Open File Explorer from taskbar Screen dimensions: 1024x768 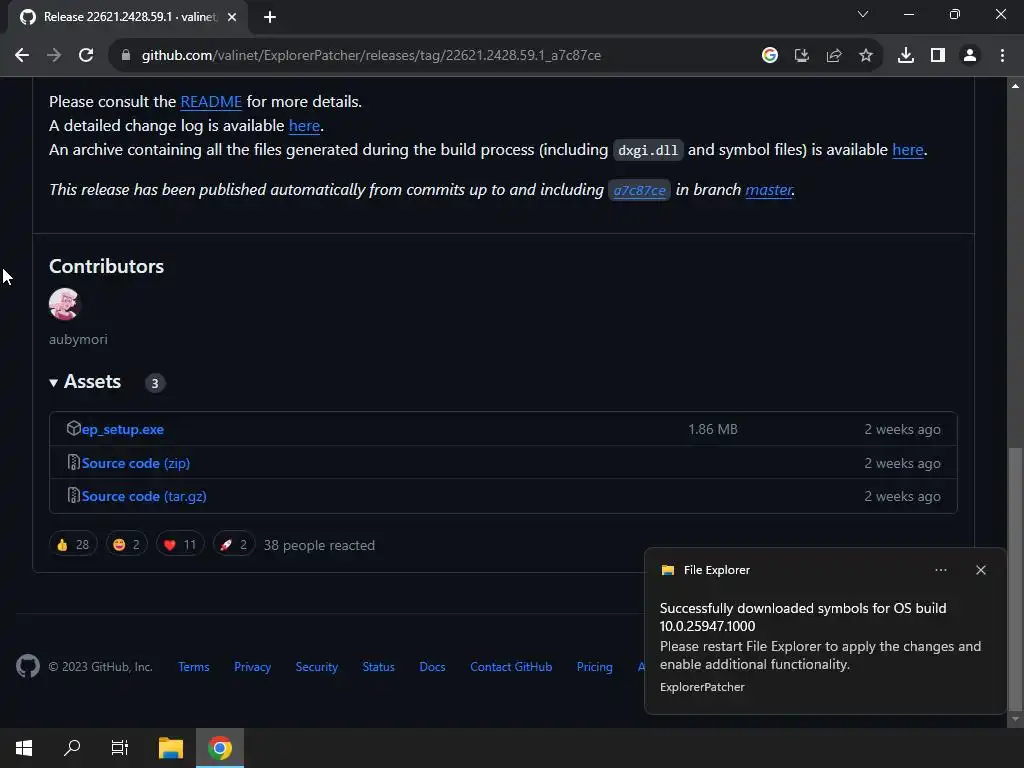click(171, 748)
